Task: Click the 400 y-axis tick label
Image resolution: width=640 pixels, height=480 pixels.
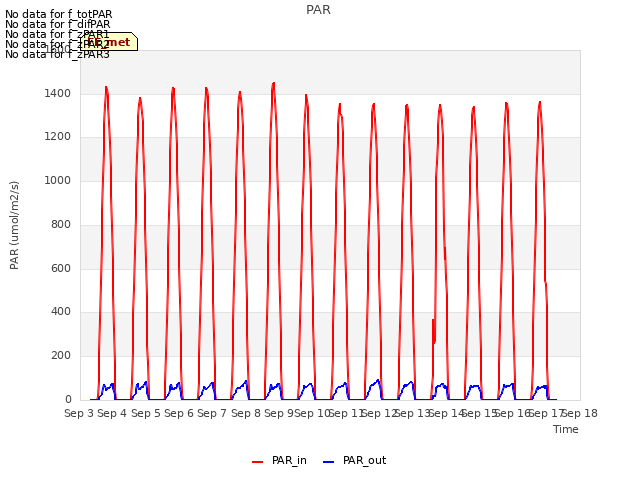Action: 61,312
